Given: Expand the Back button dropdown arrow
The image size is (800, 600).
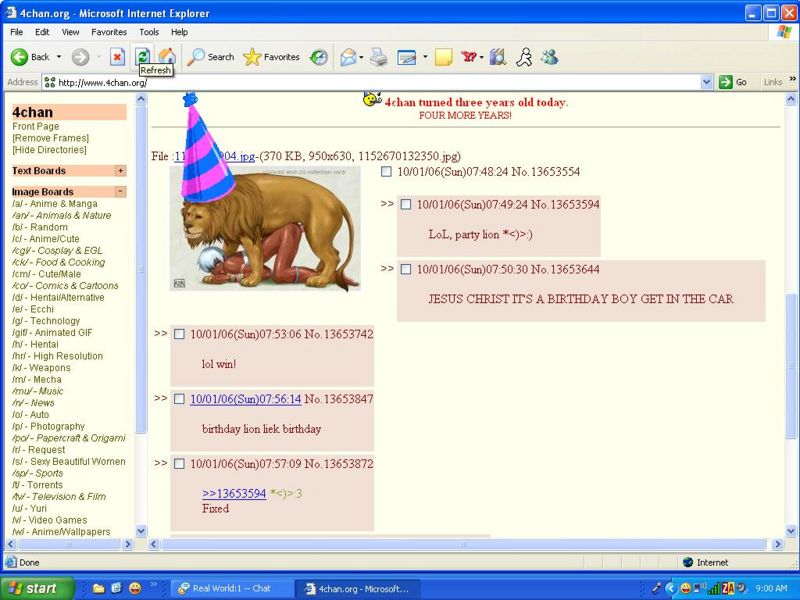Looking at the screenshot, I should click(x=58, y=58).
